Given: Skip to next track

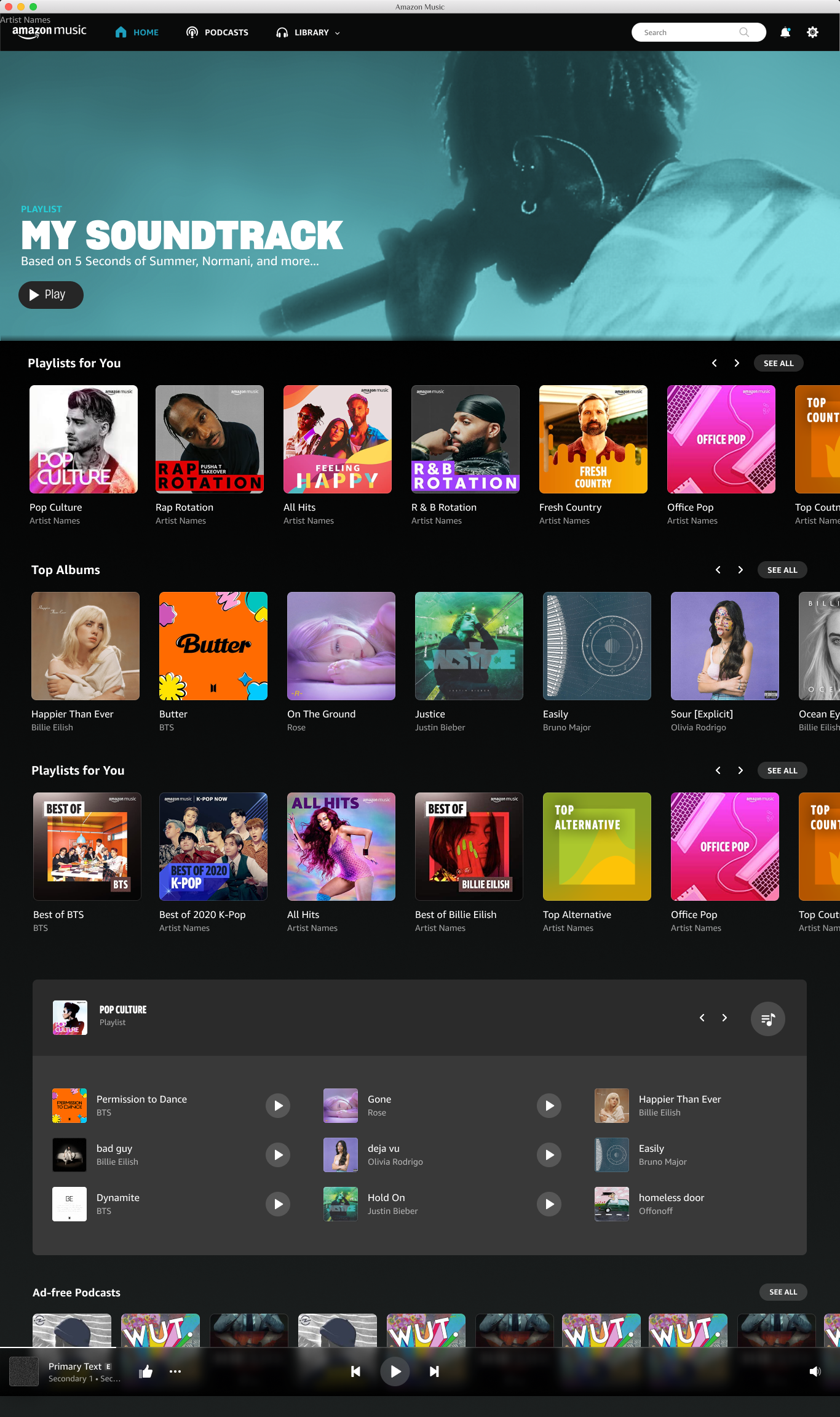Looking at the screenshot, I should [x=434, y=1371].
